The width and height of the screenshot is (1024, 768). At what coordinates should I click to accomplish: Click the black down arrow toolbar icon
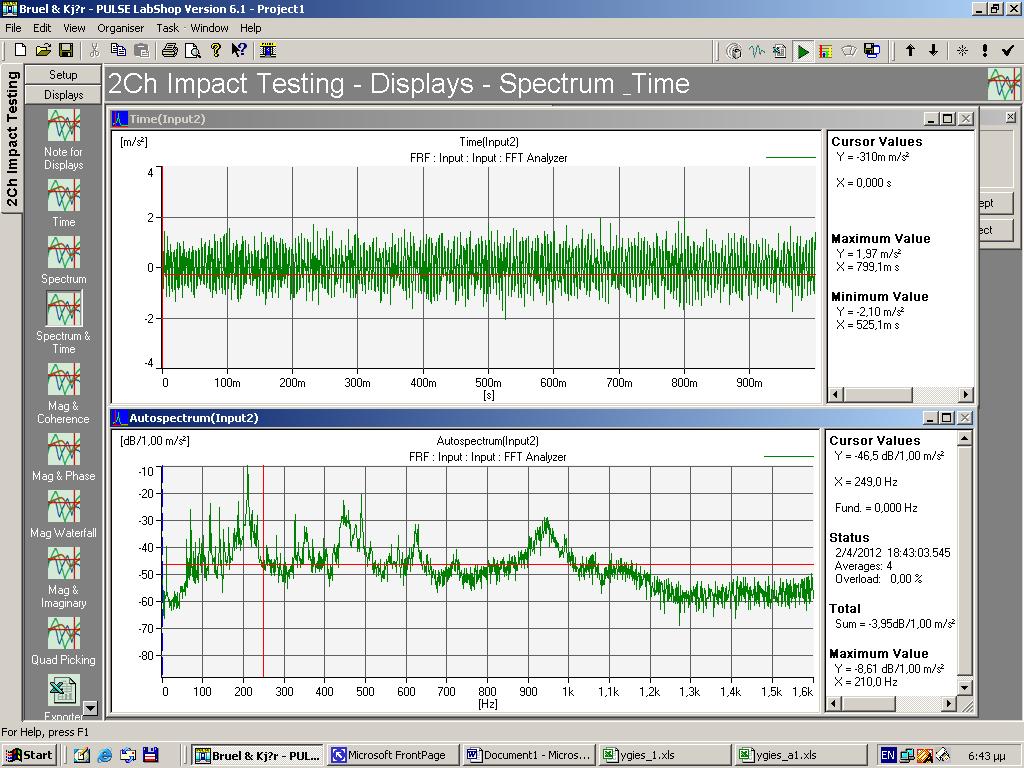(933, 50)
